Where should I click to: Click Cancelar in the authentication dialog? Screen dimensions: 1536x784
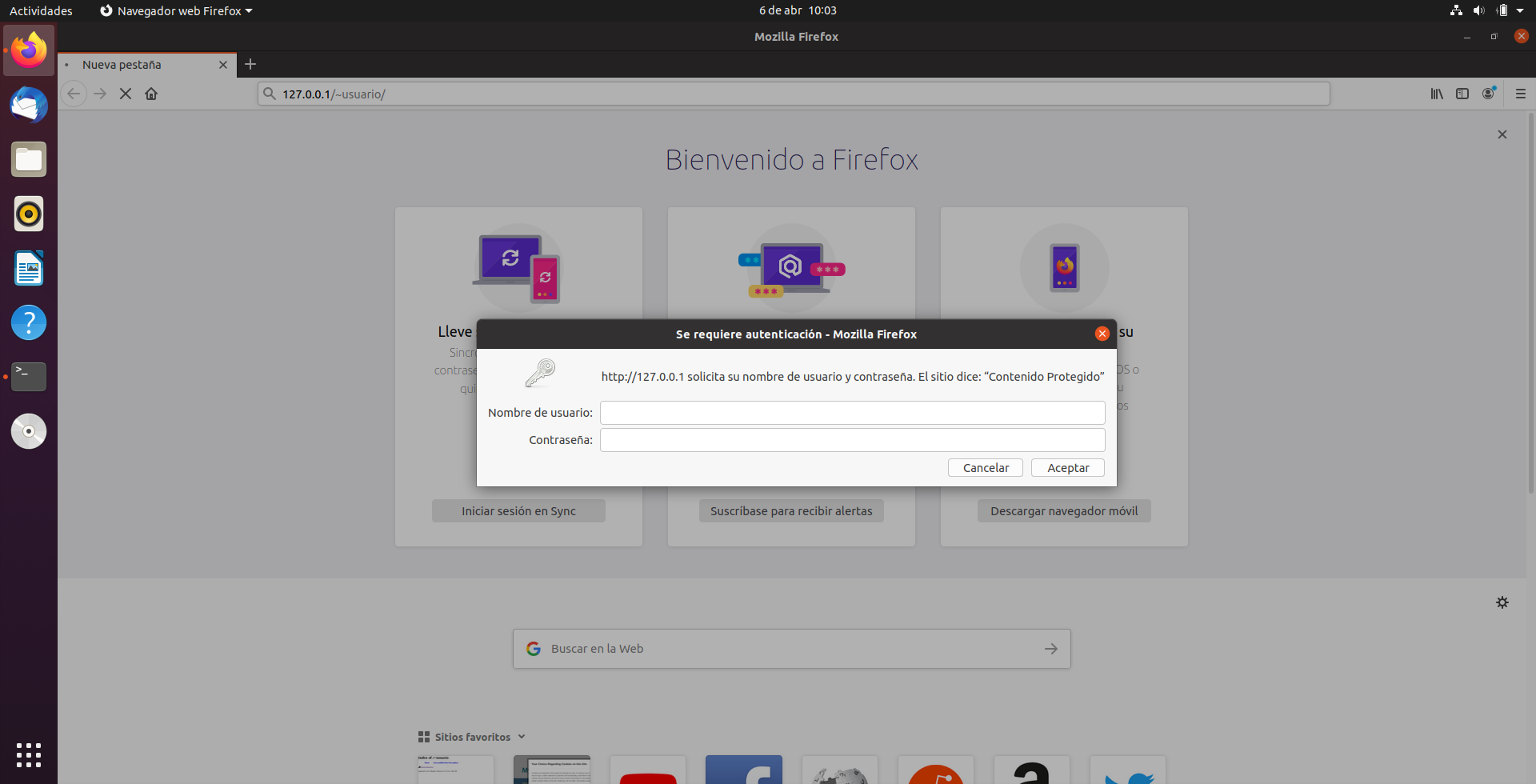click(986, 468)
